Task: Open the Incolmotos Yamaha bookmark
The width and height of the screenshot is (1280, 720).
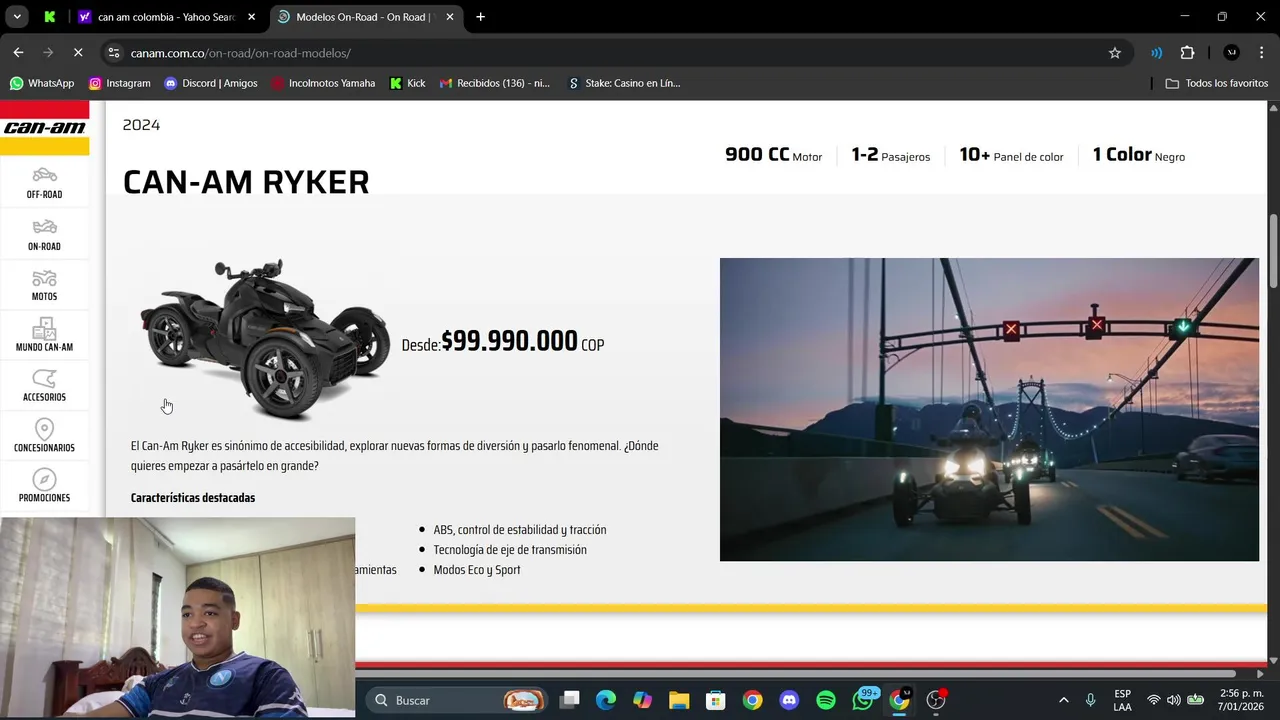Action: click(322, 83)
